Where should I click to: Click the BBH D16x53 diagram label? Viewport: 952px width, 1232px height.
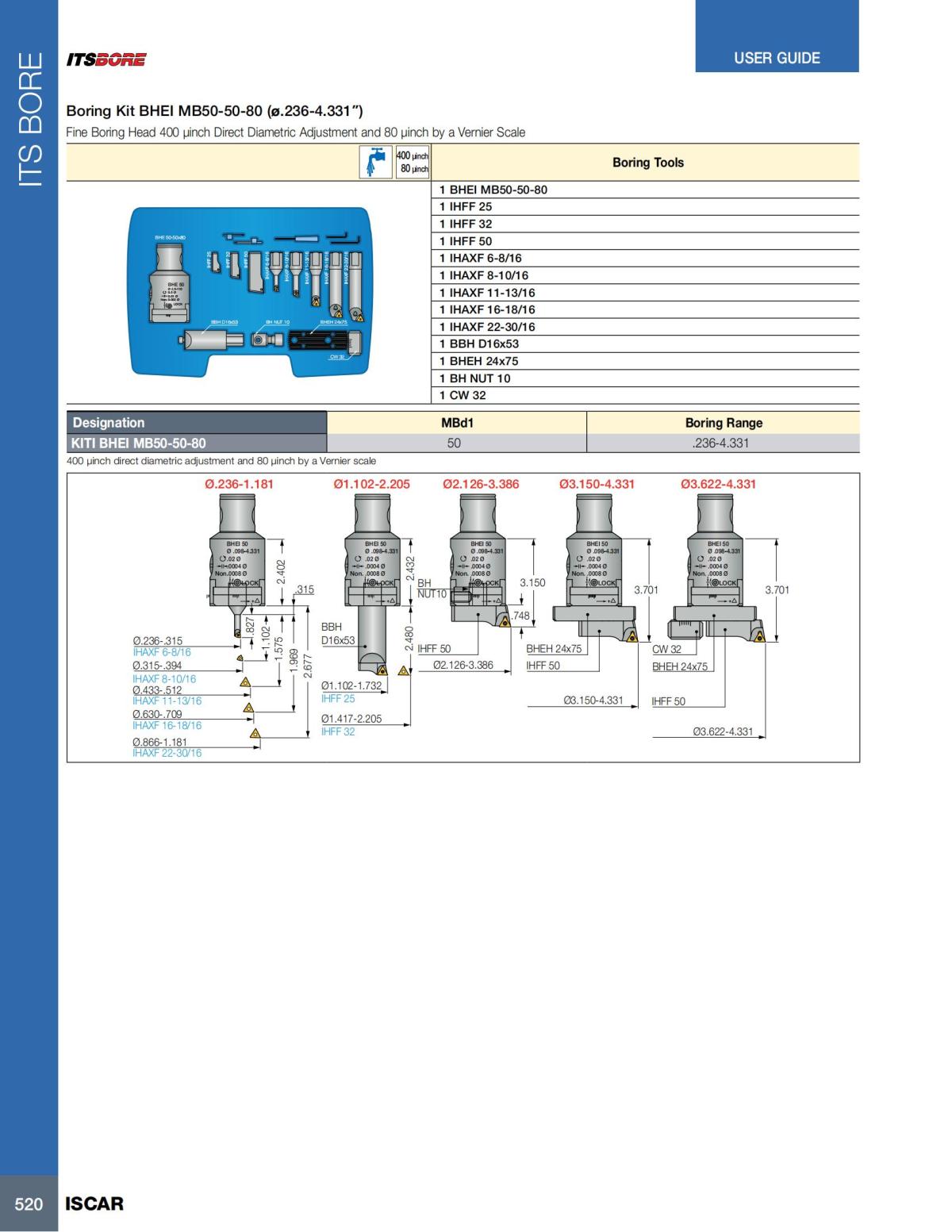point(338,633)
